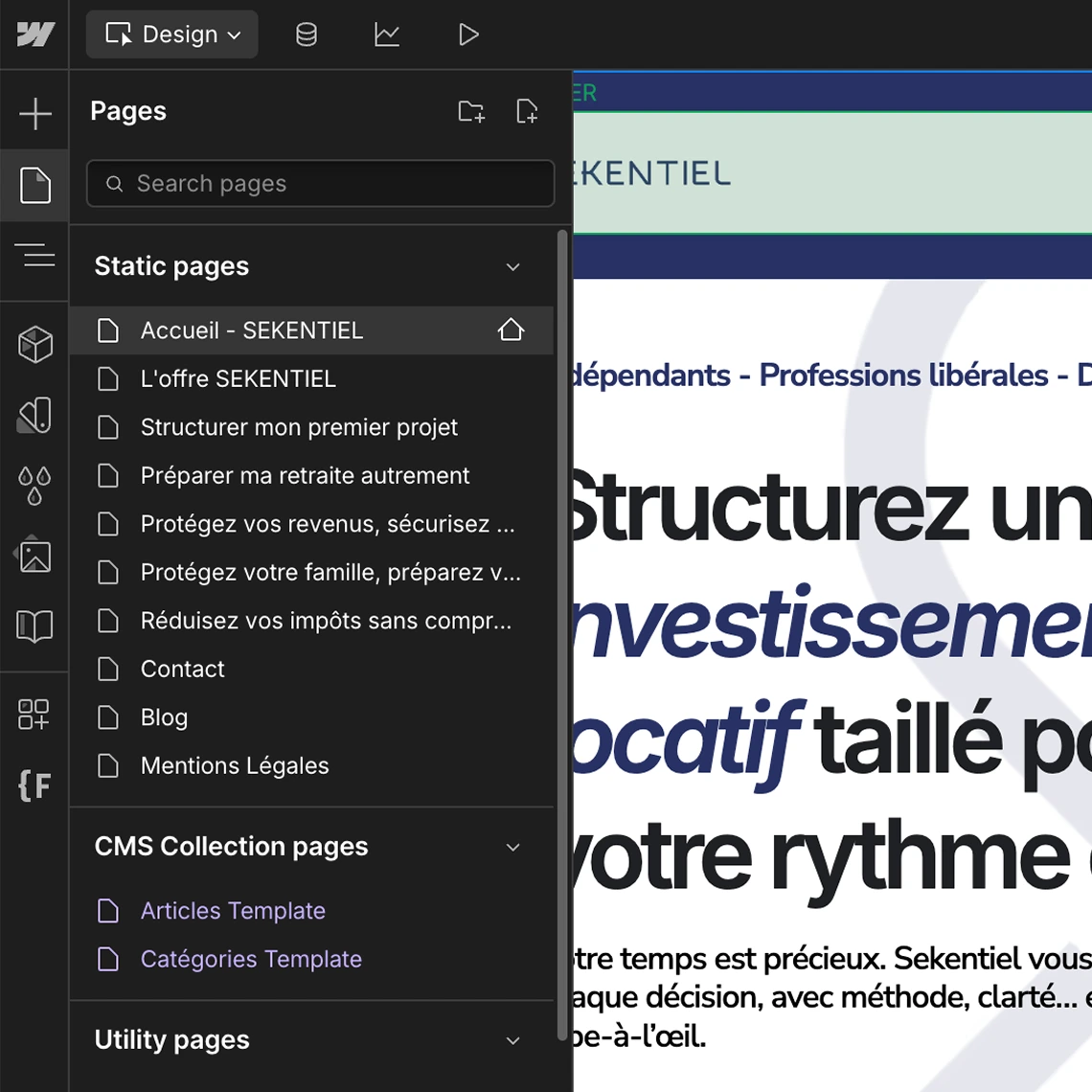Click the Search pages field
Image resolution: width=1092 pixels, height=1092 pixels.
point(320,183)
